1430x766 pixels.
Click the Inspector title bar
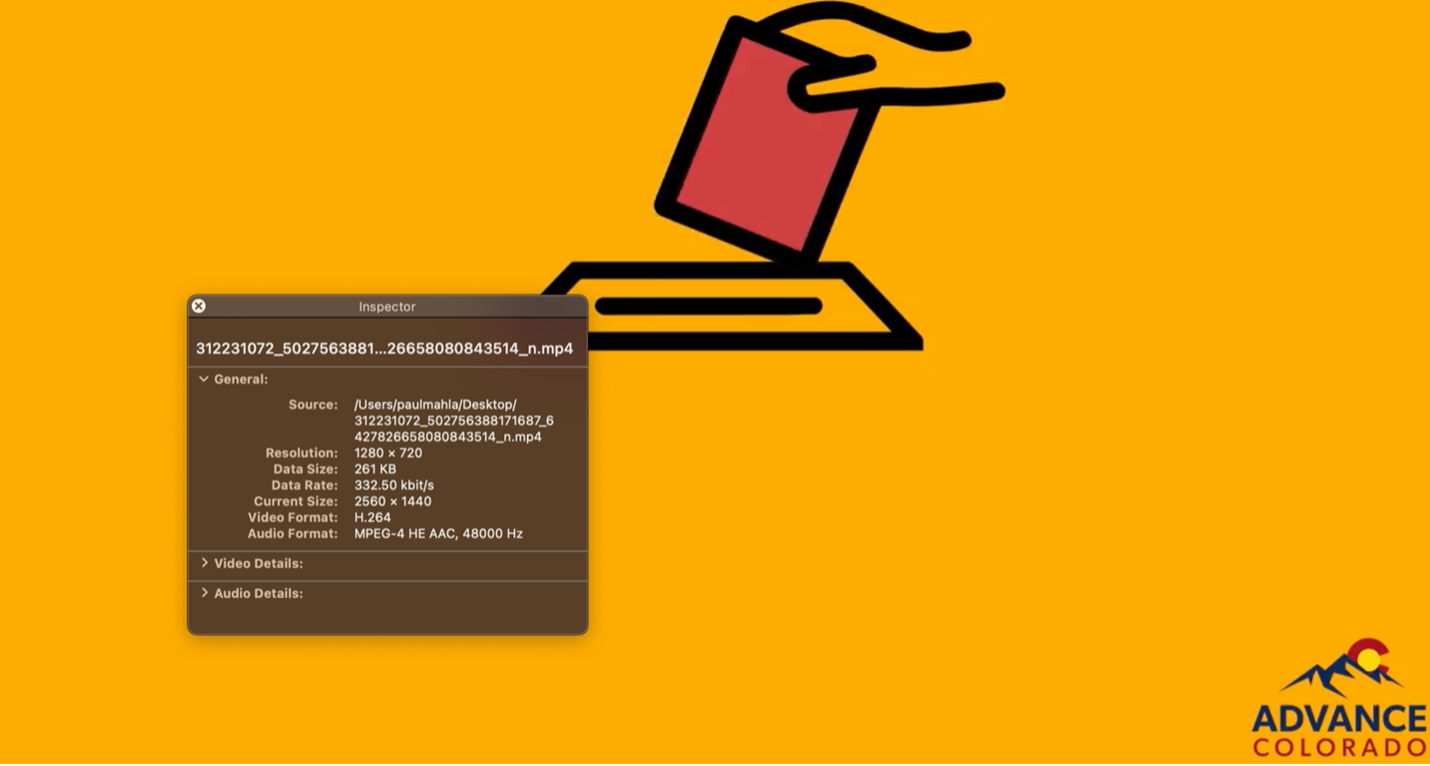tap(387, 307)
